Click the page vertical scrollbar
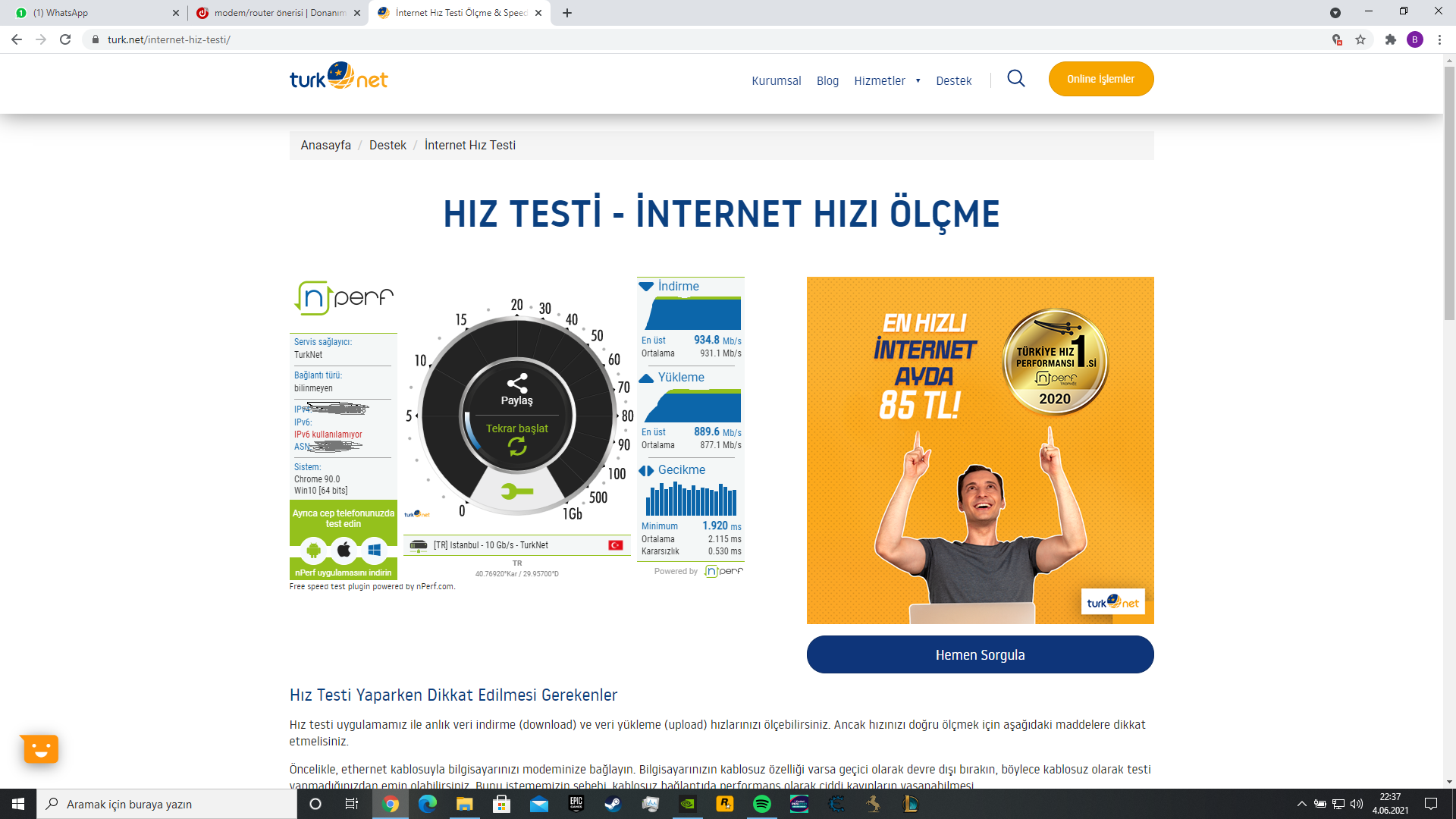Viewport: 1456px width, 819px height. (1449, 193)
